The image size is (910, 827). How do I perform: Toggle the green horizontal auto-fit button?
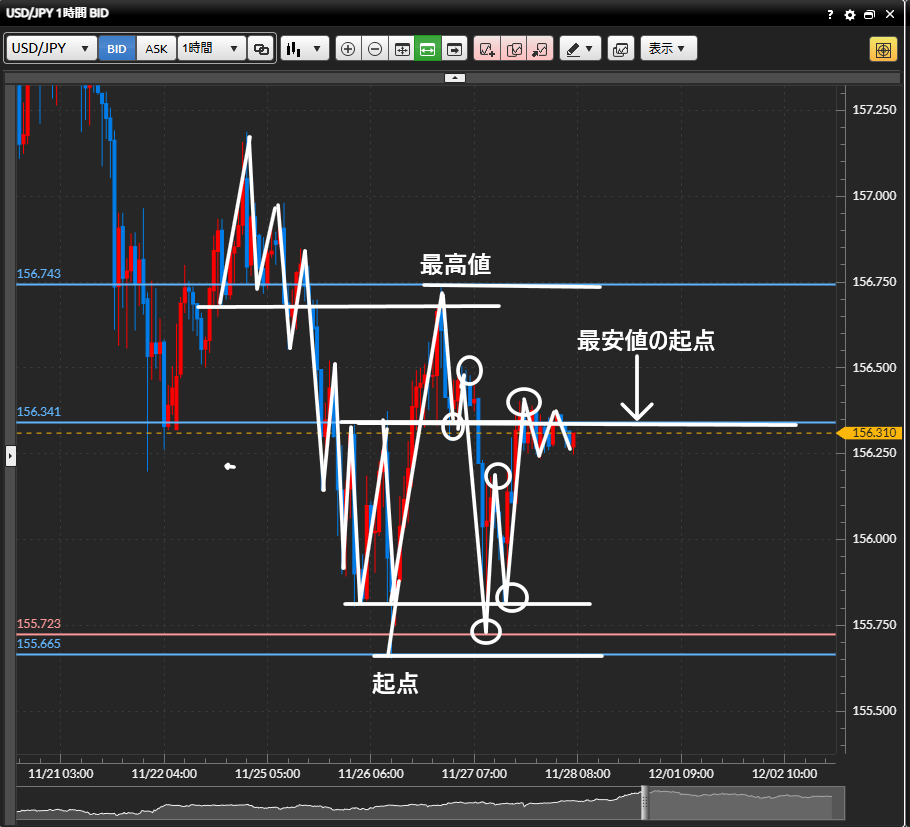pyautogui.click(x=428, y=49)
